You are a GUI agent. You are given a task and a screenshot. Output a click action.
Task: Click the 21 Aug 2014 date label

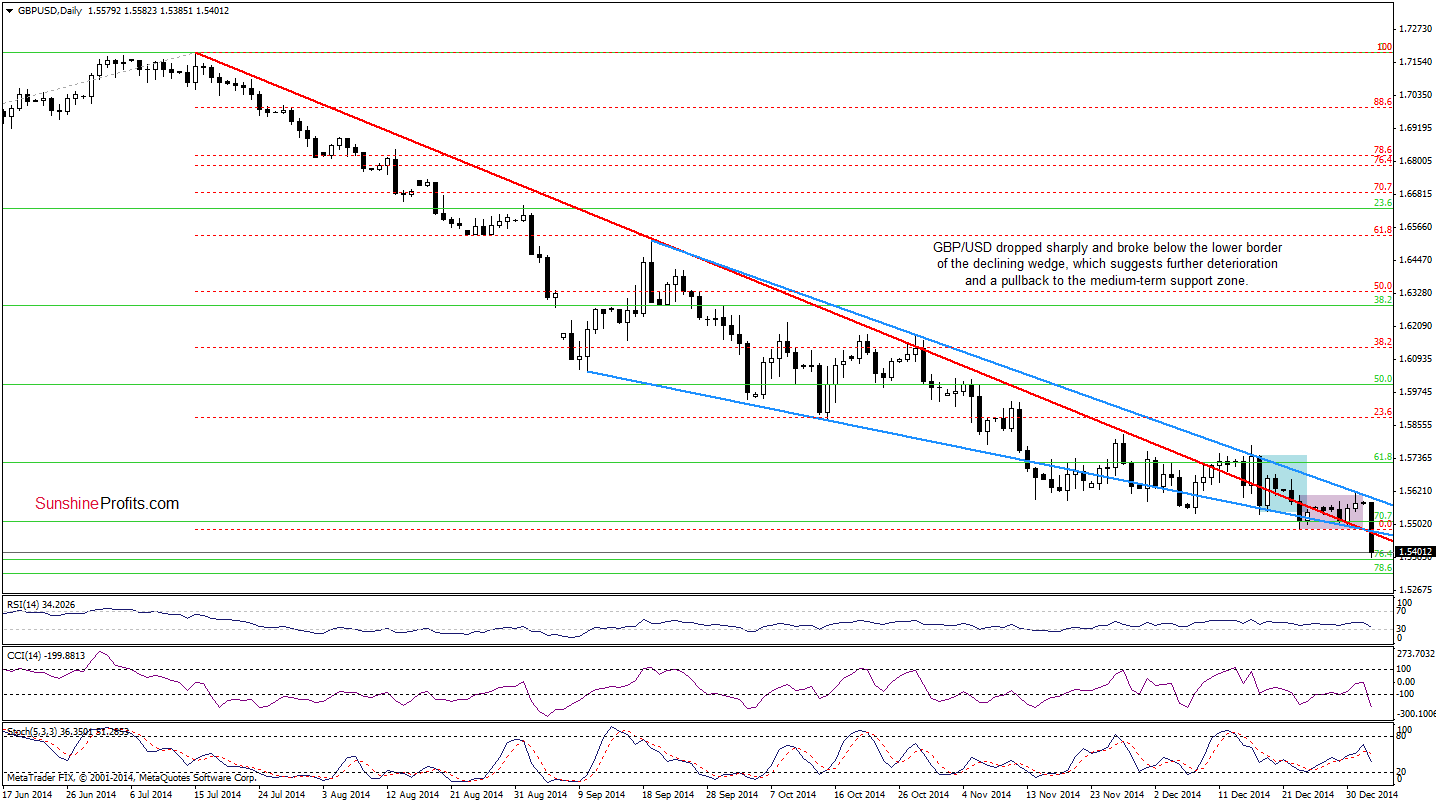[x=475, y=794]
